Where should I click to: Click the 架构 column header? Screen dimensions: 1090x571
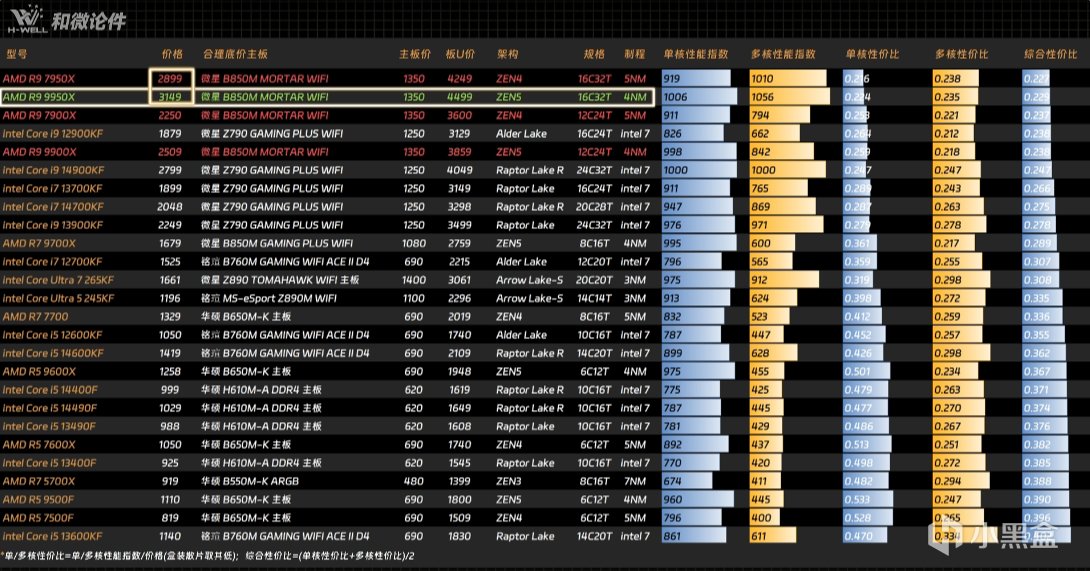click(507, 54)
